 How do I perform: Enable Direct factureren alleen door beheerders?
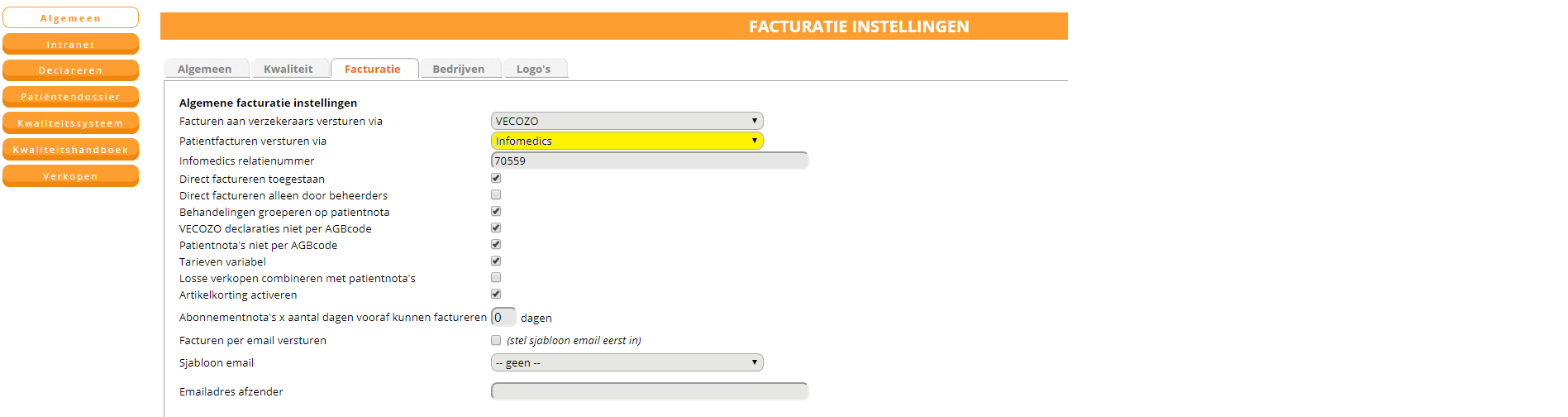click(496, 194)
